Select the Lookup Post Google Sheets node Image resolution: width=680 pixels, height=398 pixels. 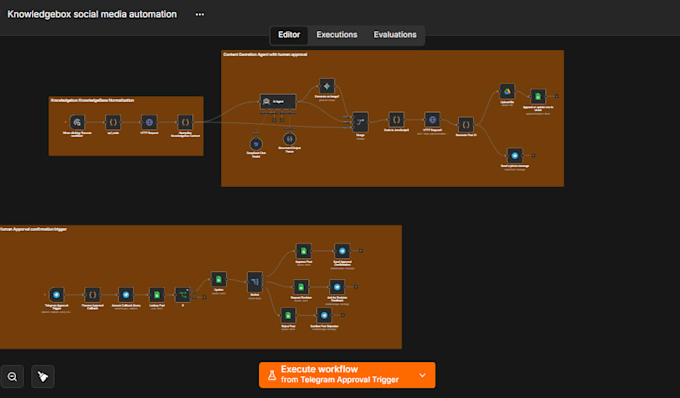[157, 295]
